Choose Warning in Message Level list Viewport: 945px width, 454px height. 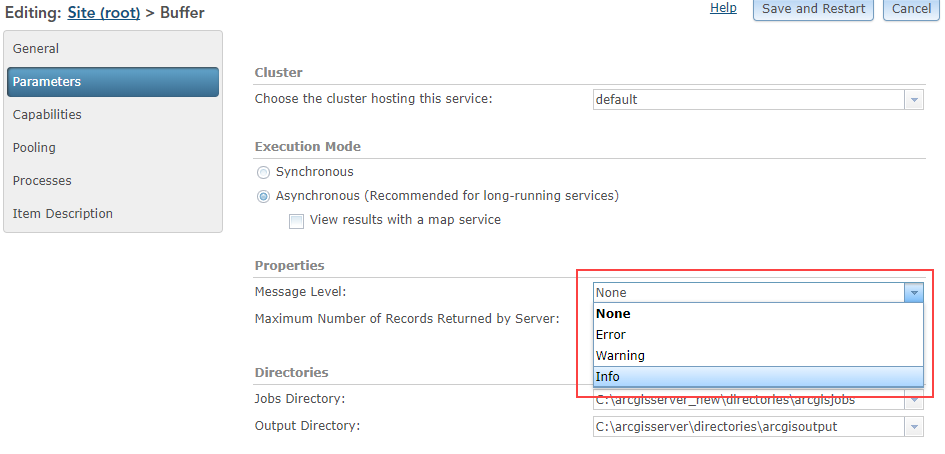click(620, 356)
